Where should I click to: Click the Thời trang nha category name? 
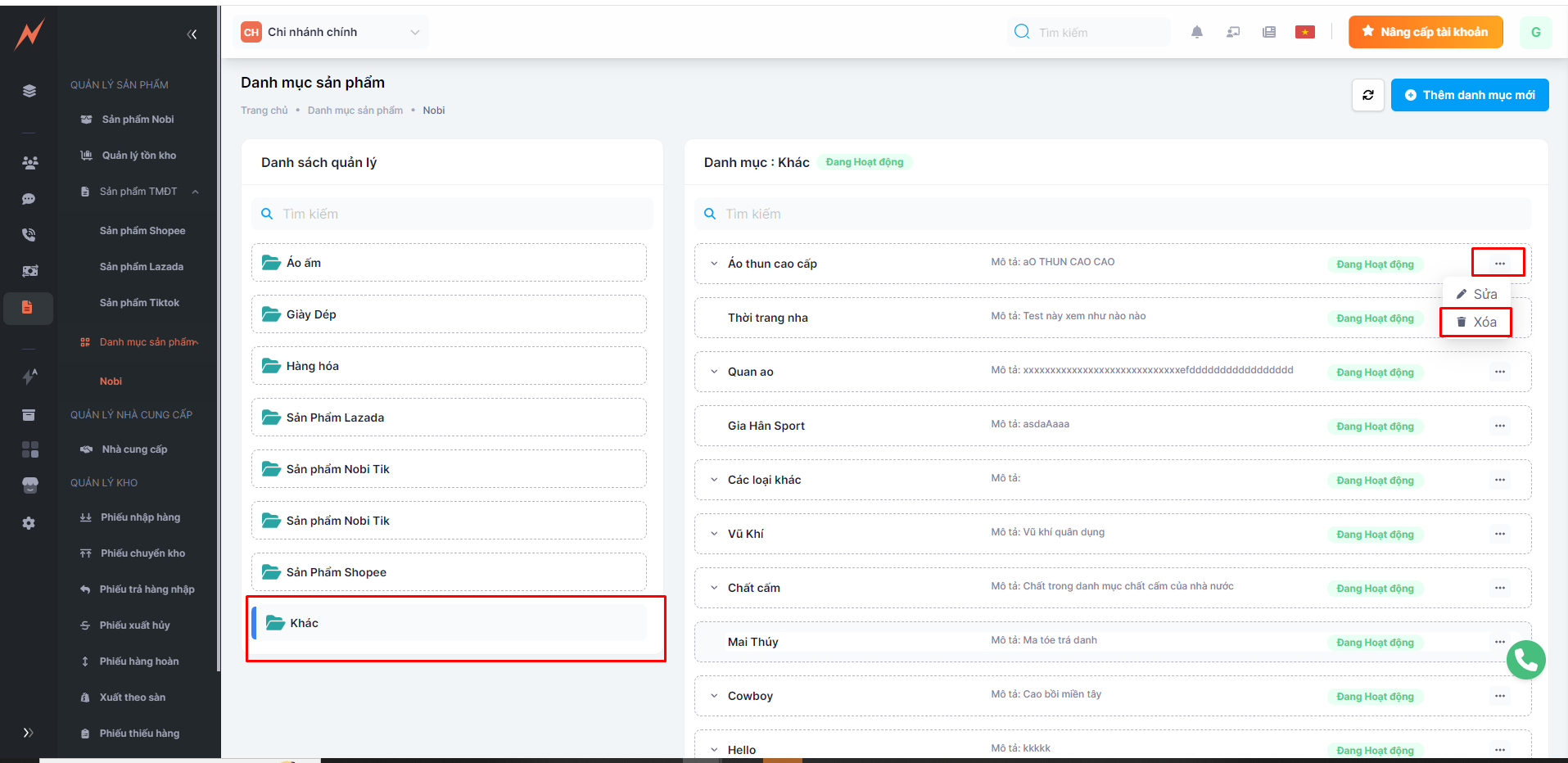click(x=768, y=318)
